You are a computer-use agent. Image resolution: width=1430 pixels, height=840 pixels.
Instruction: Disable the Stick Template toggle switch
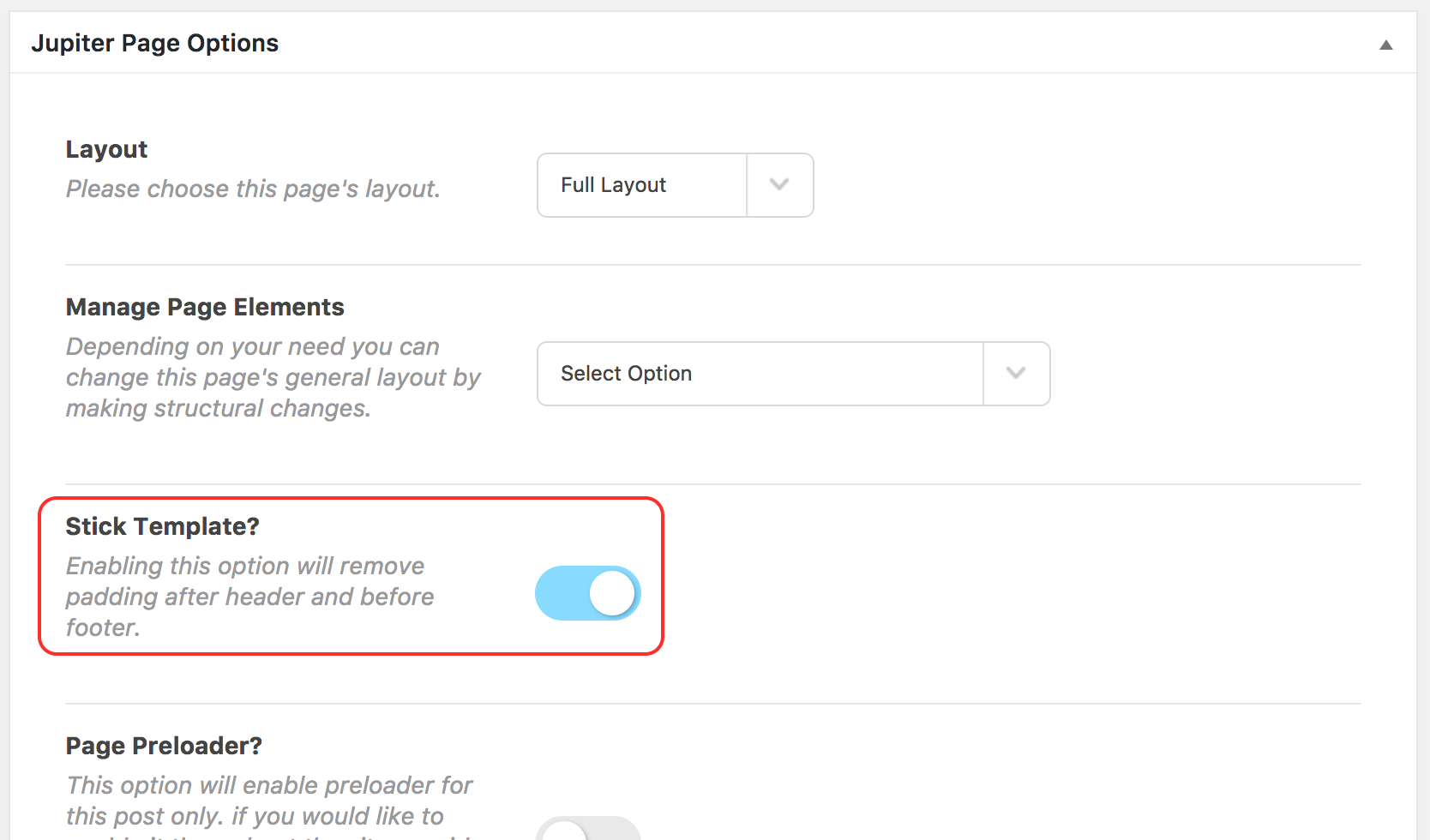pyautogui.click(x=588, y=593)
